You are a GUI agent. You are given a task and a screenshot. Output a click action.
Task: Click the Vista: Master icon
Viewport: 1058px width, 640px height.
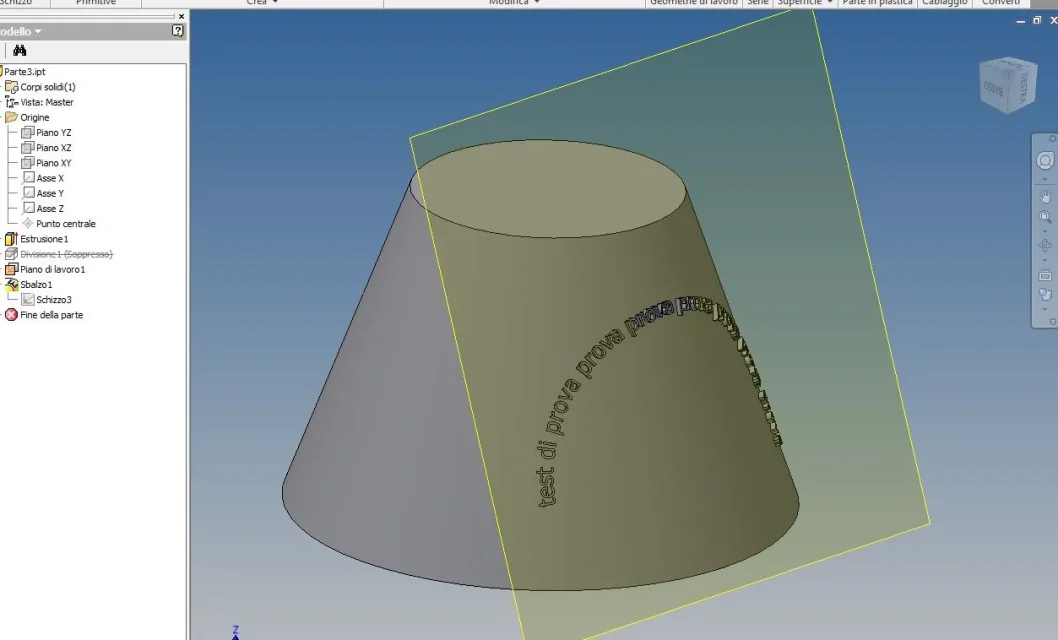tap(11, 102)
